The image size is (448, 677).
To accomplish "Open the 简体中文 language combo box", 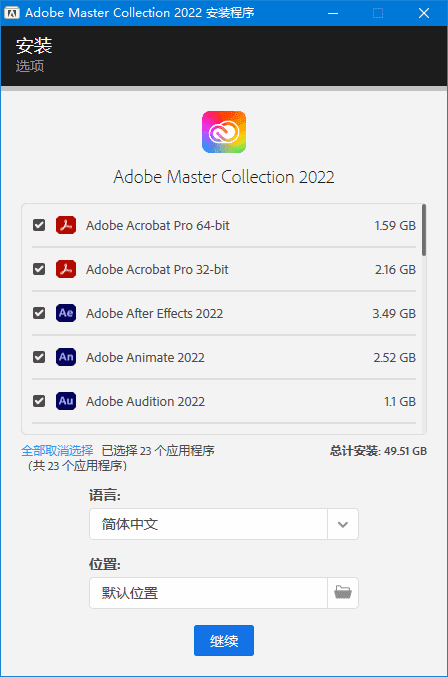I will (224, 524).
